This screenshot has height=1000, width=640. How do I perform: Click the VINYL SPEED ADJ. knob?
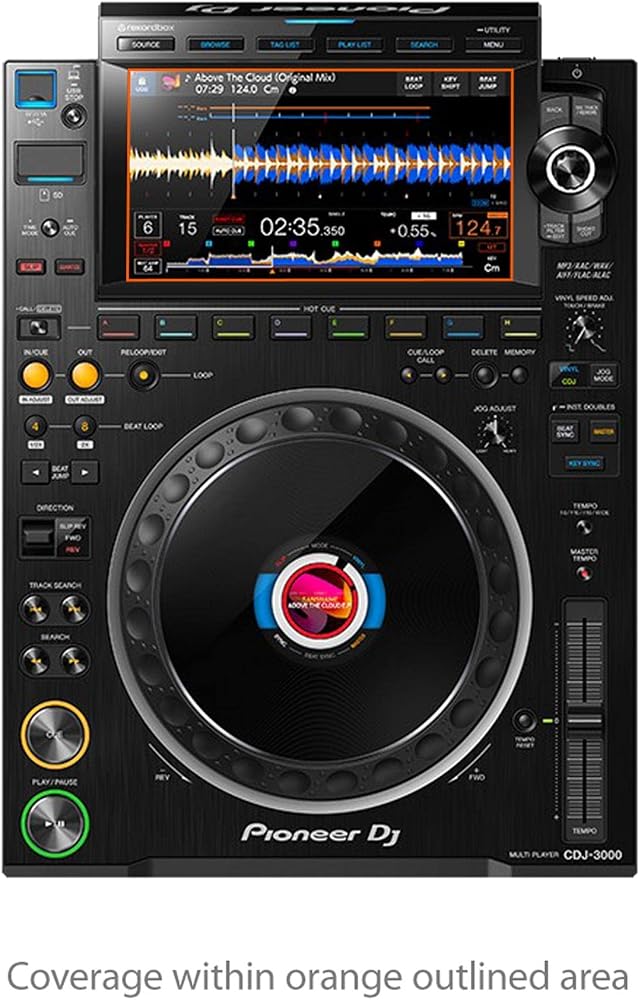[x=585, y=330]
